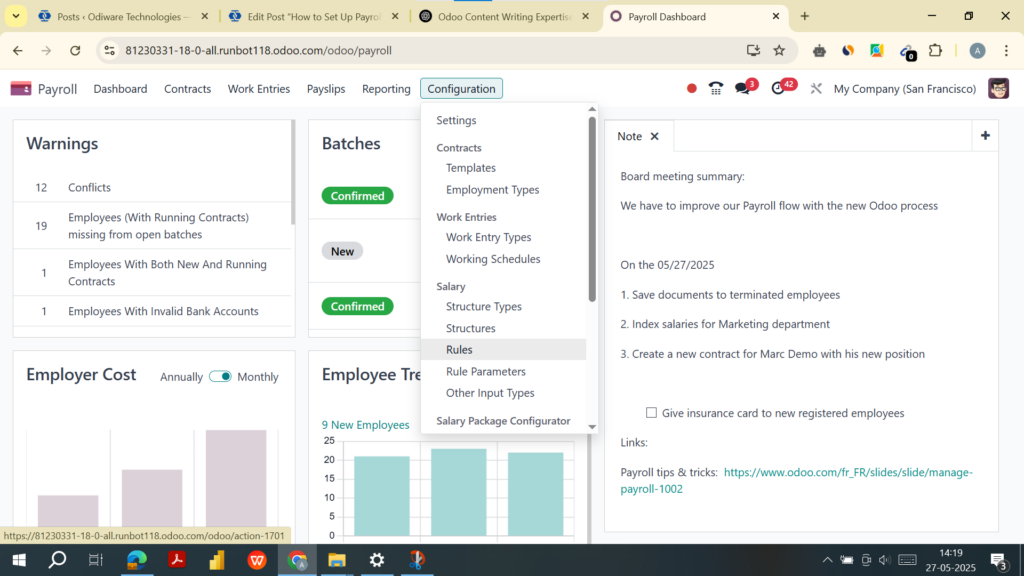Switch to the Reporting menu

[386, 88]
